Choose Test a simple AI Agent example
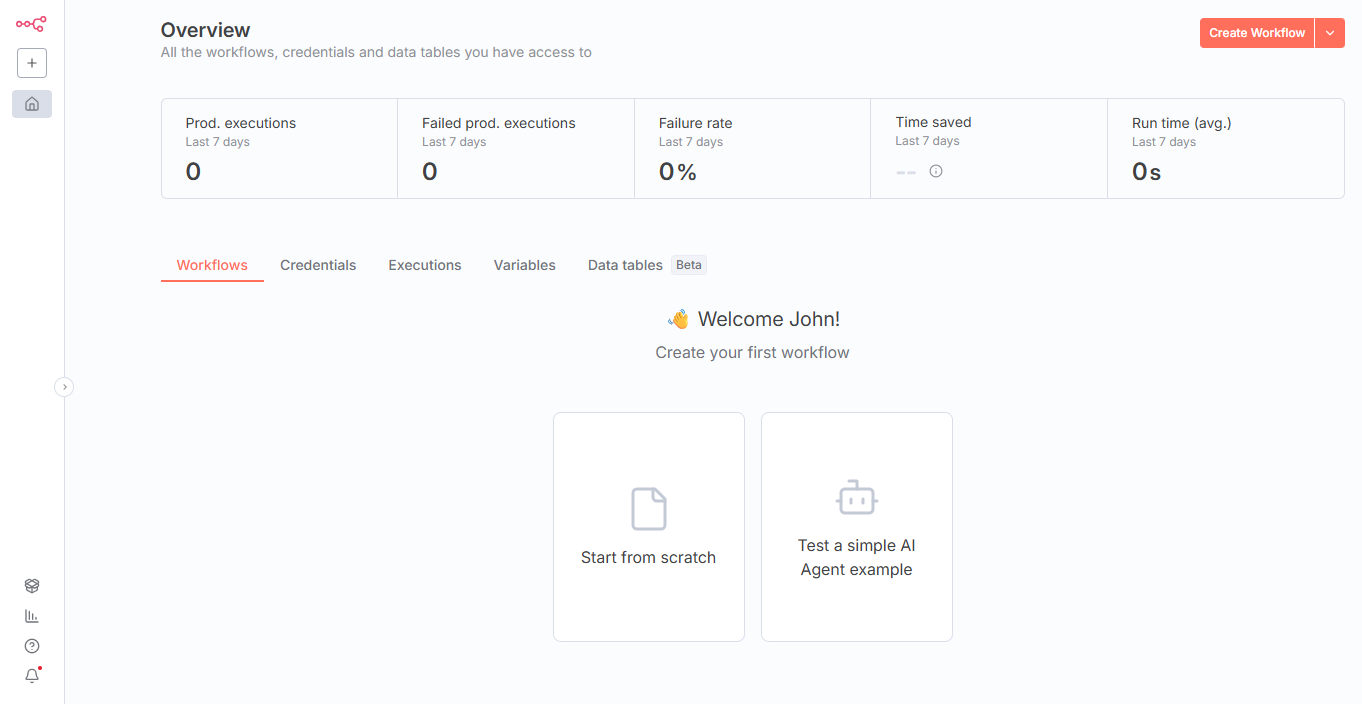This screenshot has height=704, width=1362. click(856, 526)
